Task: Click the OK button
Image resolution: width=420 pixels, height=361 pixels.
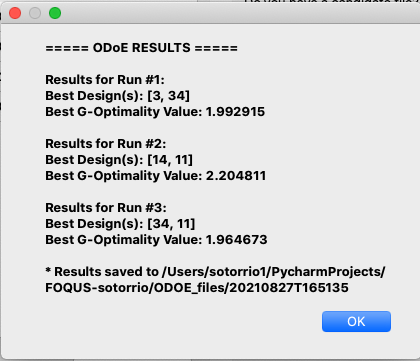Action: pyautogui.click(x=356, y=321)
